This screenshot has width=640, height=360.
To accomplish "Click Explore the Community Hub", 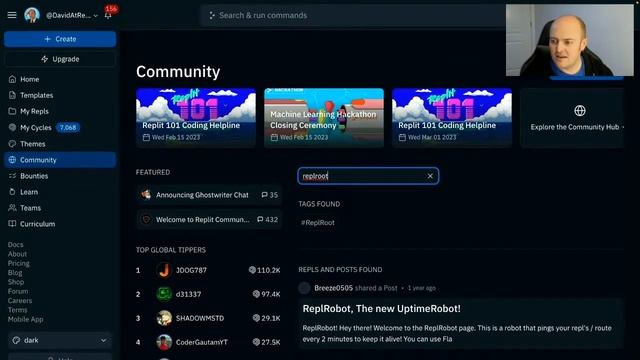I will pos(572,118).
